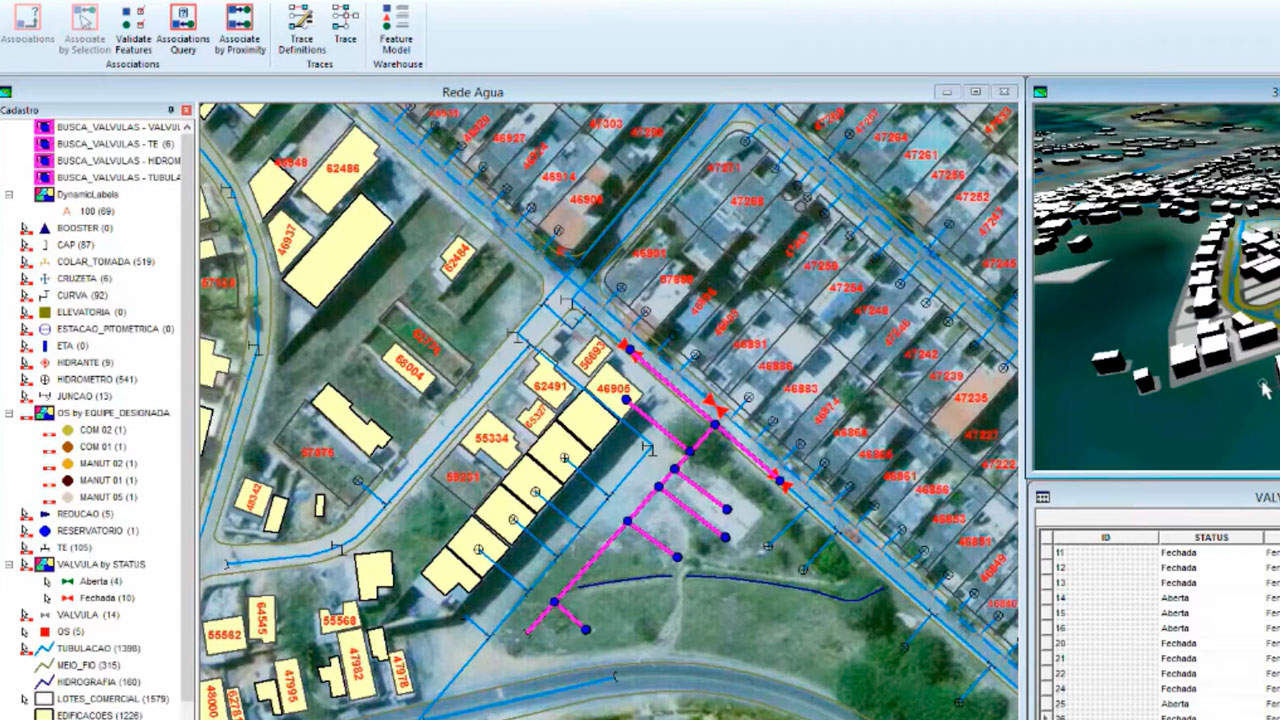Toggle the locatable arrow beside RESERVATORIO
The width and height of the screenshot is (1280, 720).
click(x=25, y=531)
